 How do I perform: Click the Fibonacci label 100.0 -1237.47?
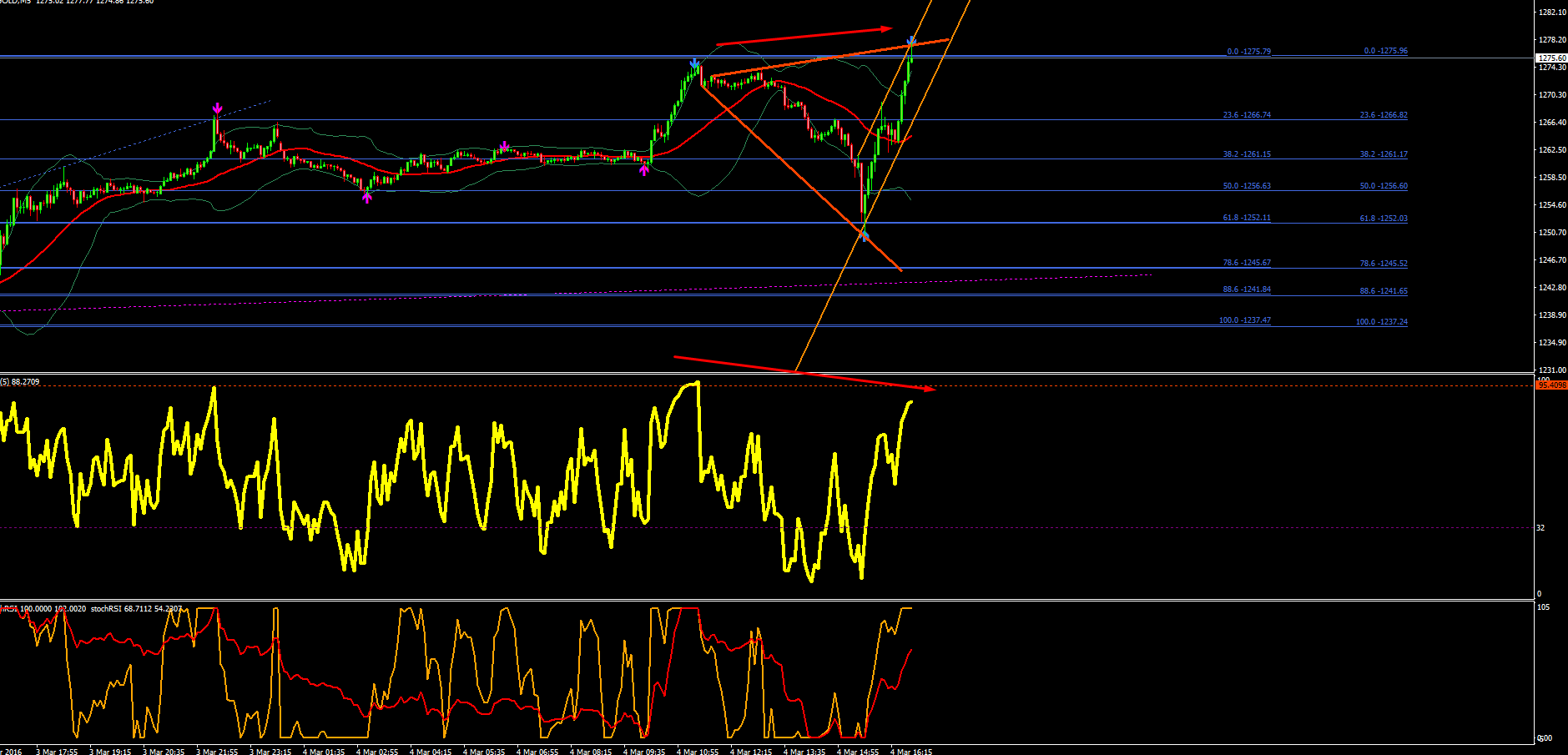coord(1245,320)
